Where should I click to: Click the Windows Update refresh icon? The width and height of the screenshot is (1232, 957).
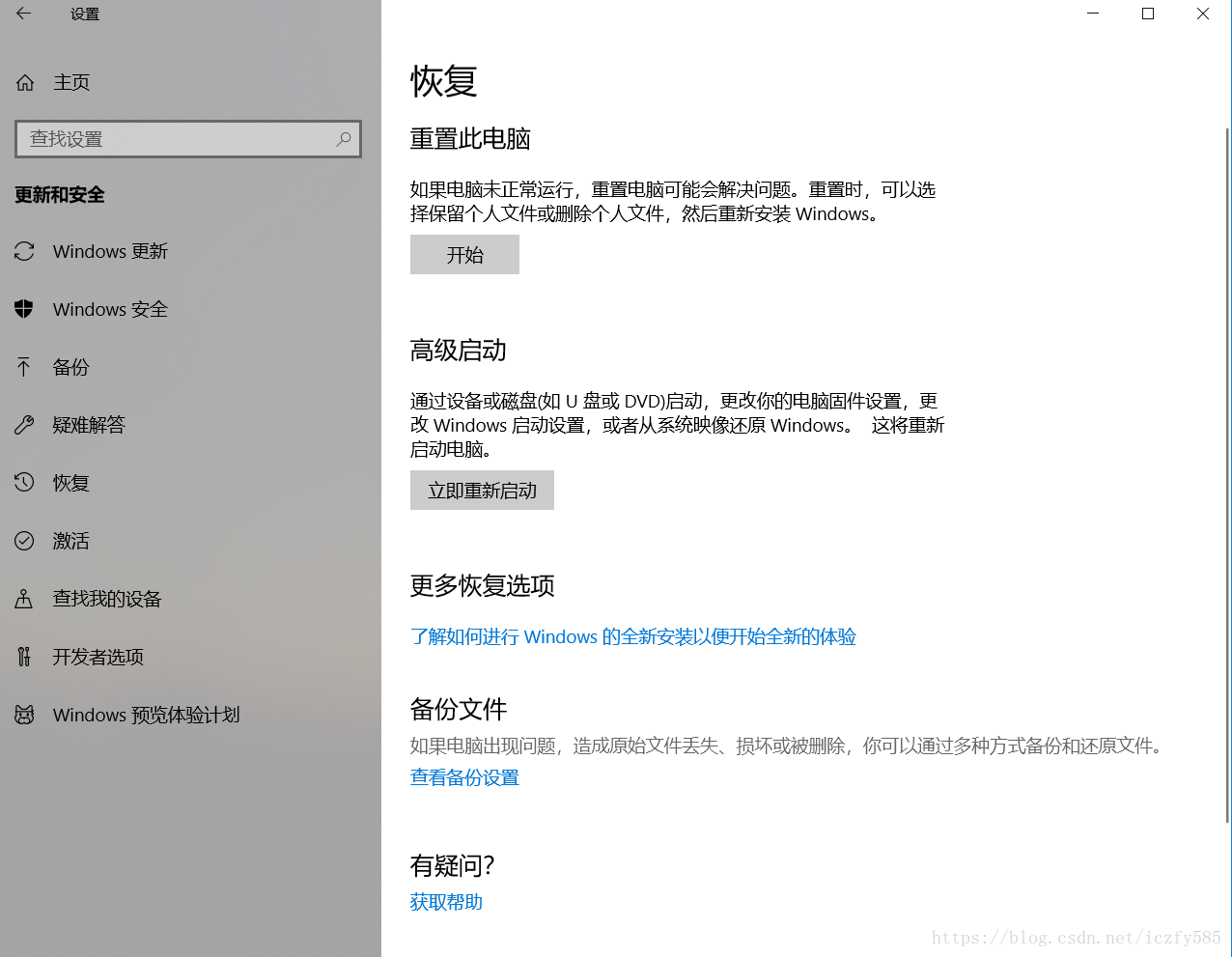click(24, 251)
